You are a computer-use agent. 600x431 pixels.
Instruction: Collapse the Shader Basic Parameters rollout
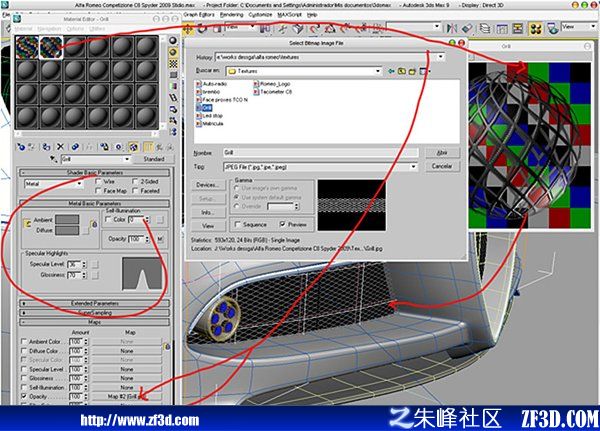coord(95,173)
